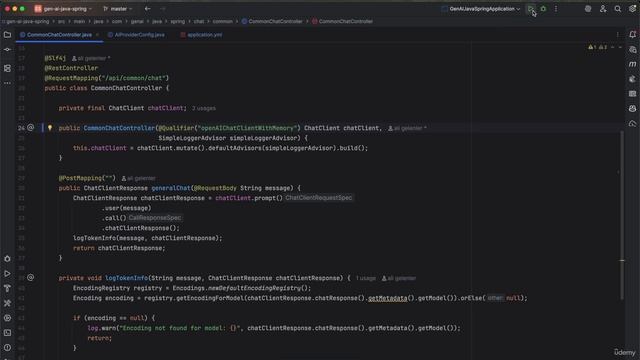Click the generalChat method name
The height and width of the screenshot is (360, 640).
pos(171,188)
